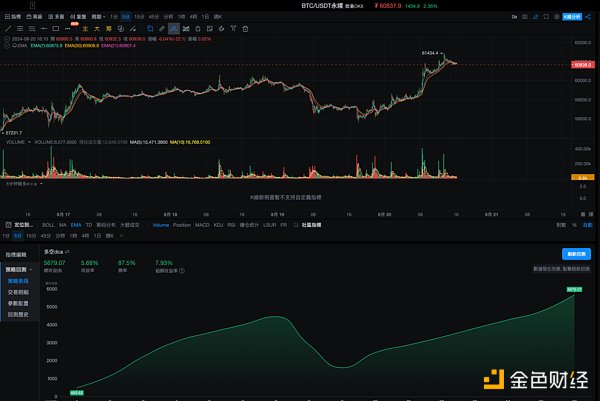The height and width of the screenshot is (401, 600).
Task: Click the blue refresh backtest button
Action: [x=576, y=254]
